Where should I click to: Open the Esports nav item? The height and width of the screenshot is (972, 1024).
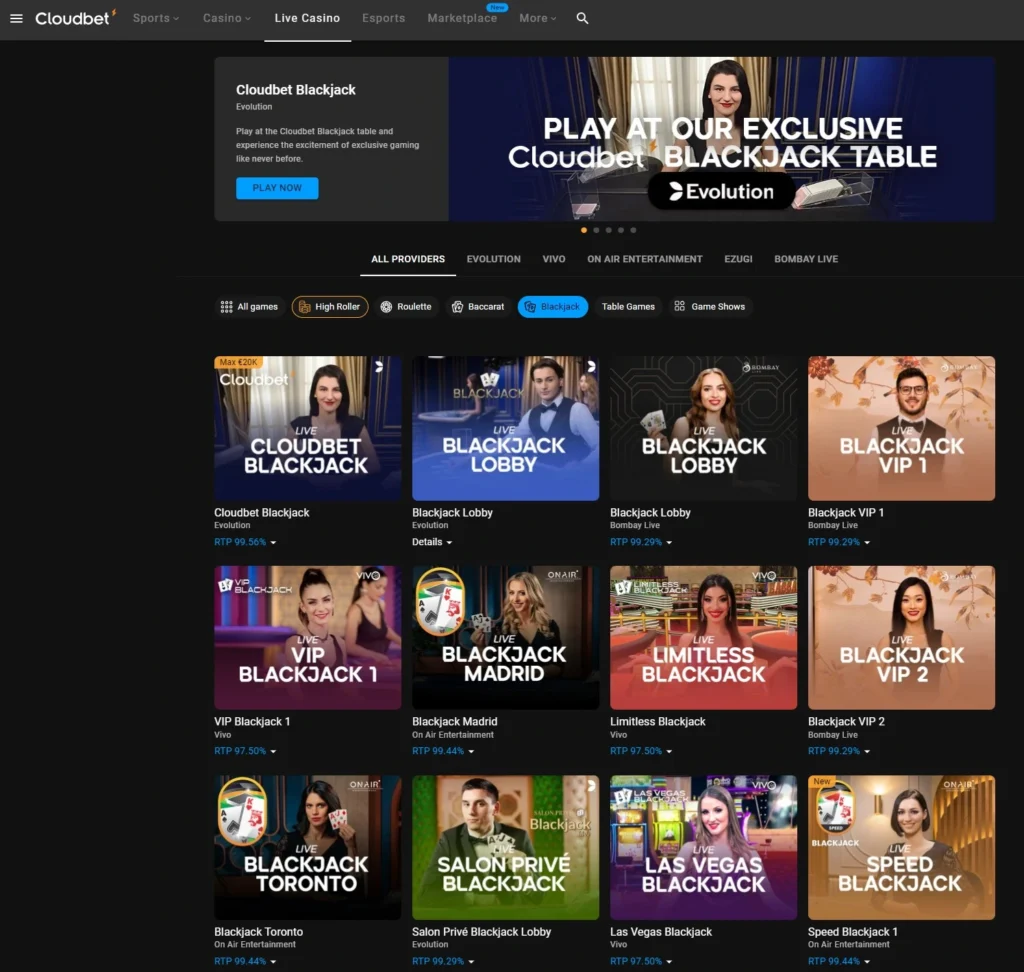pyautogui.click(x=383, y=18)
